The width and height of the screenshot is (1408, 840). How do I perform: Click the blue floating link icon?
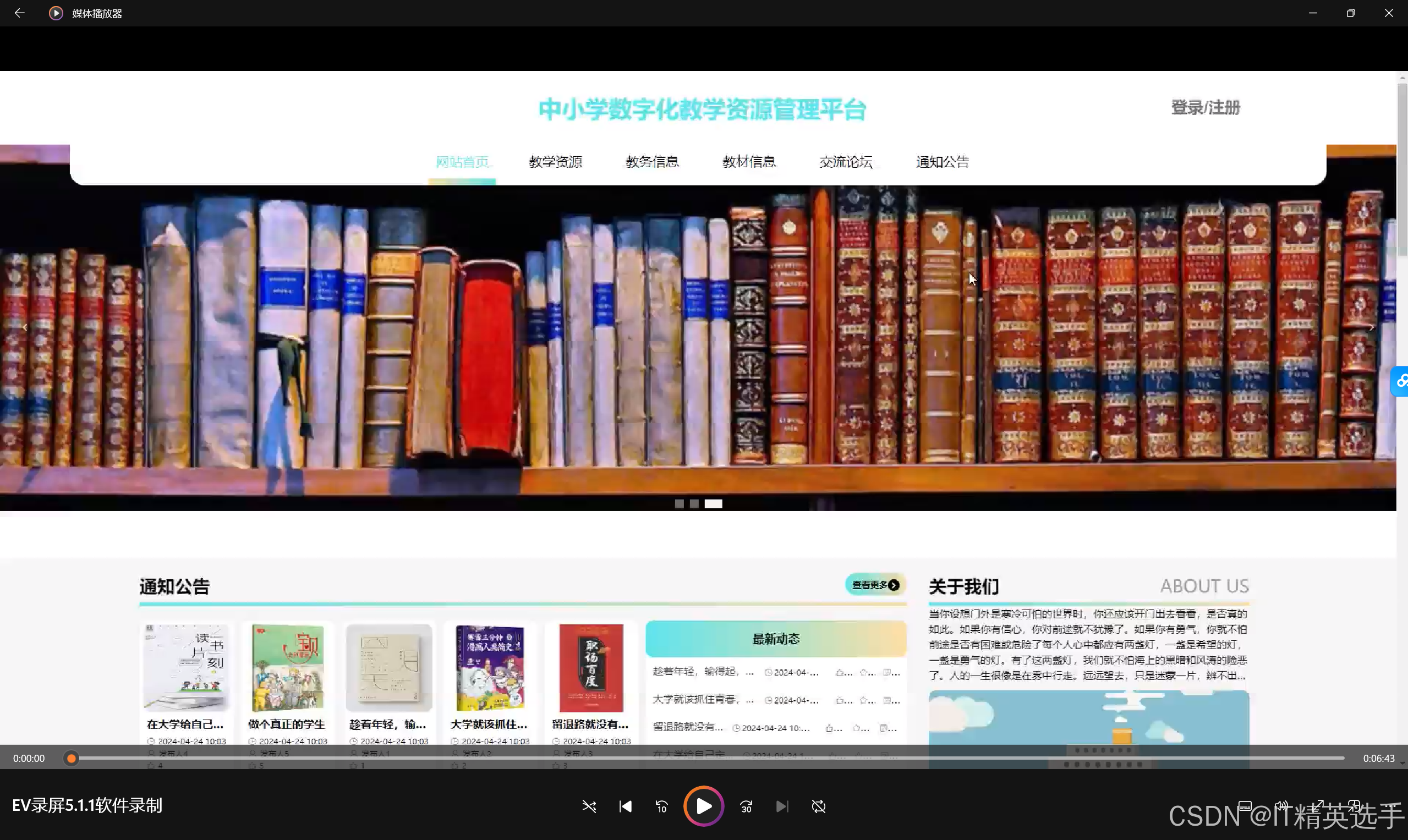click(1401, 381)
